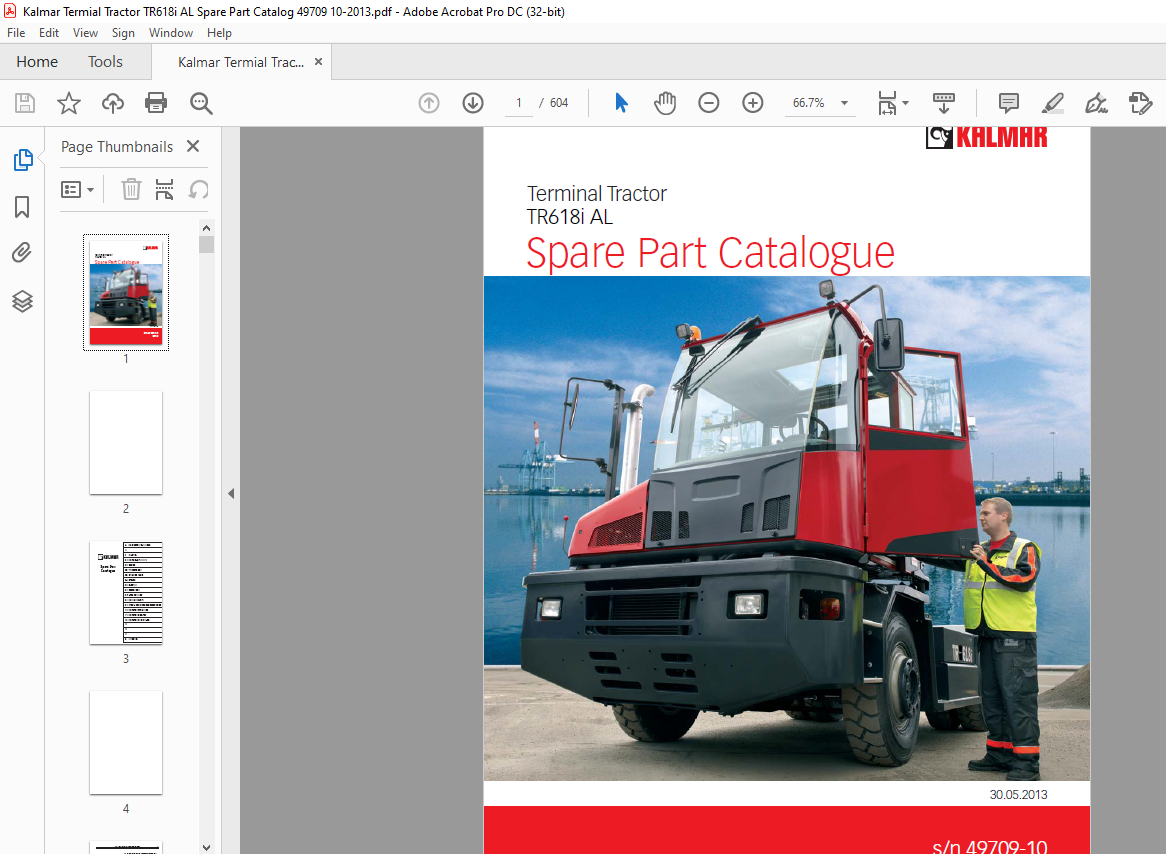Open the Fill & Sign signature tool
The height and width of the screenshot is (854, 1166).
[1096, 103]
